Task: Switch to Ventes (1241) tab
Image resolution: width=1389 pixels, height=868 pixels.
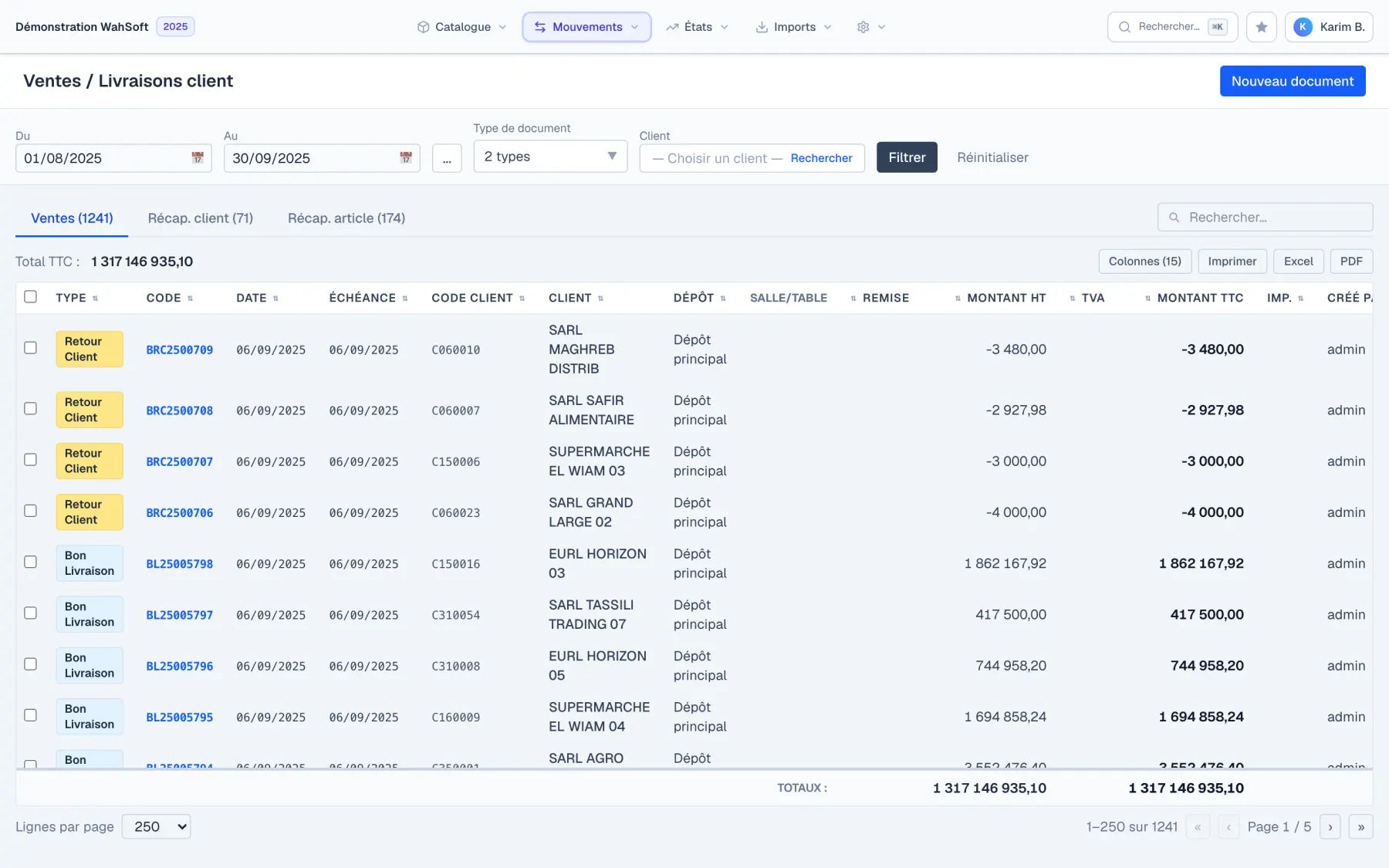Action: coord(72,218)
